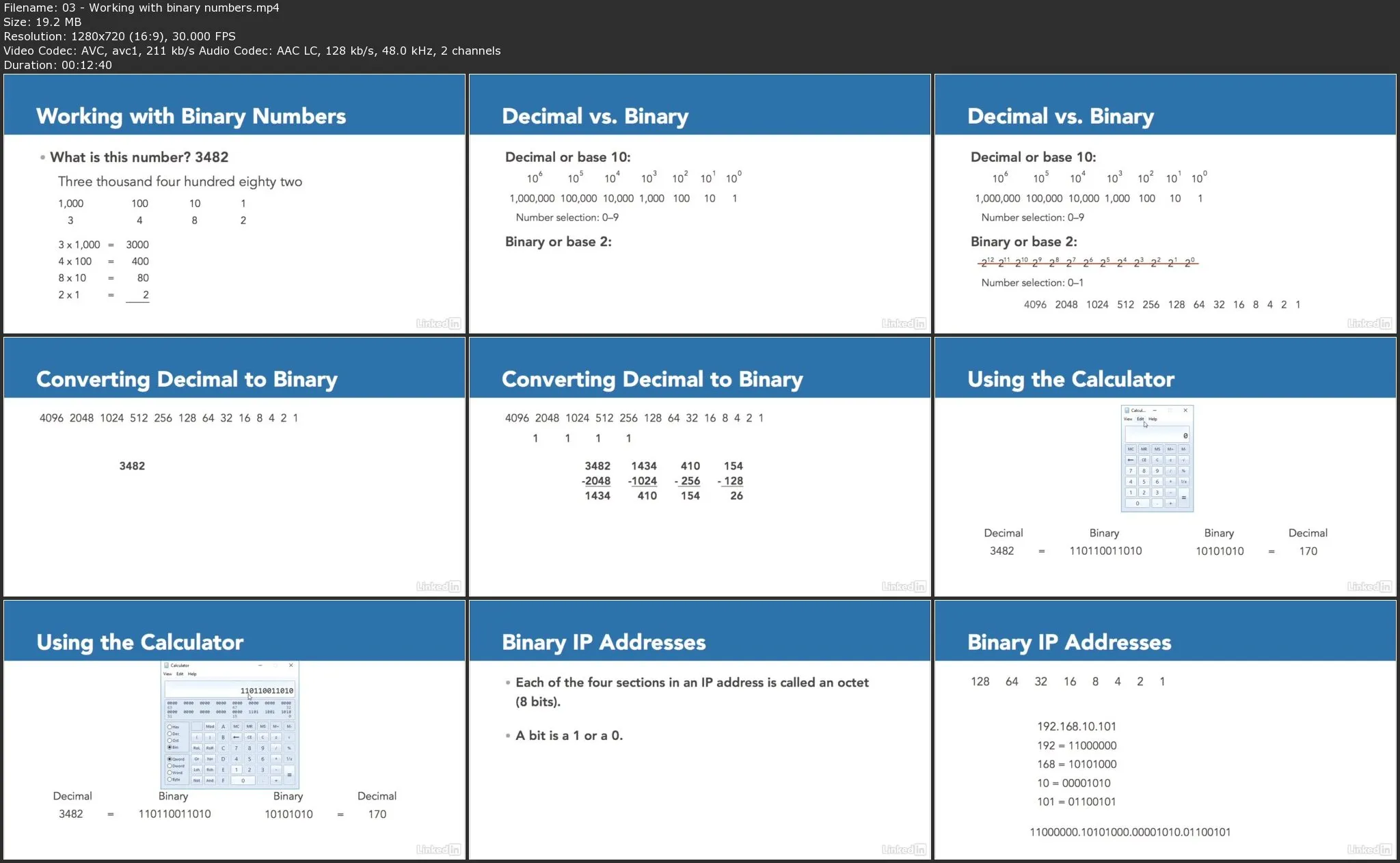1400x863 pixels.
Task: Open Help menu in programmer calculator
Action: coord(192,674)
